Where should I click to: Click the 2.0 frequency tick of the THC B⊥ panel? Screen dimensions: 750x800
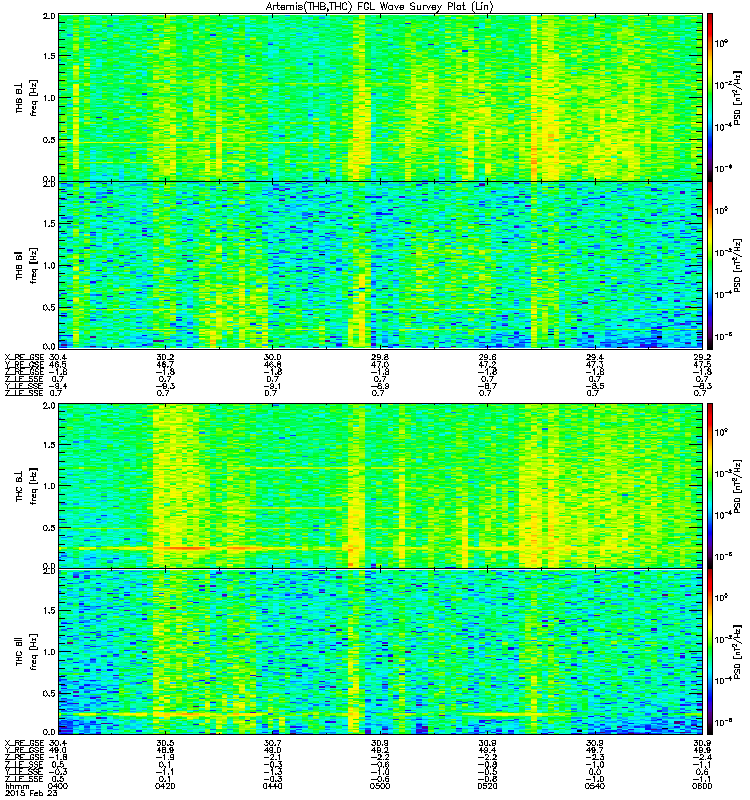pyautogui.click(x=49, y=406)
